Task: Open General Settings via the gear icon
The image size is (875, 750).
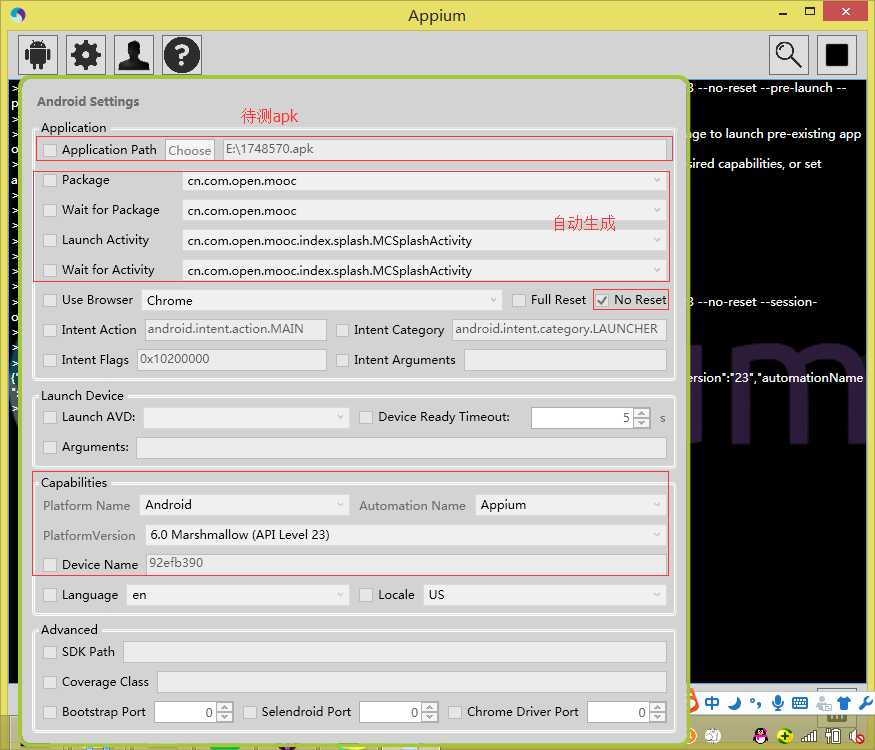Action: pyautogui.click(x=85, y=55)
